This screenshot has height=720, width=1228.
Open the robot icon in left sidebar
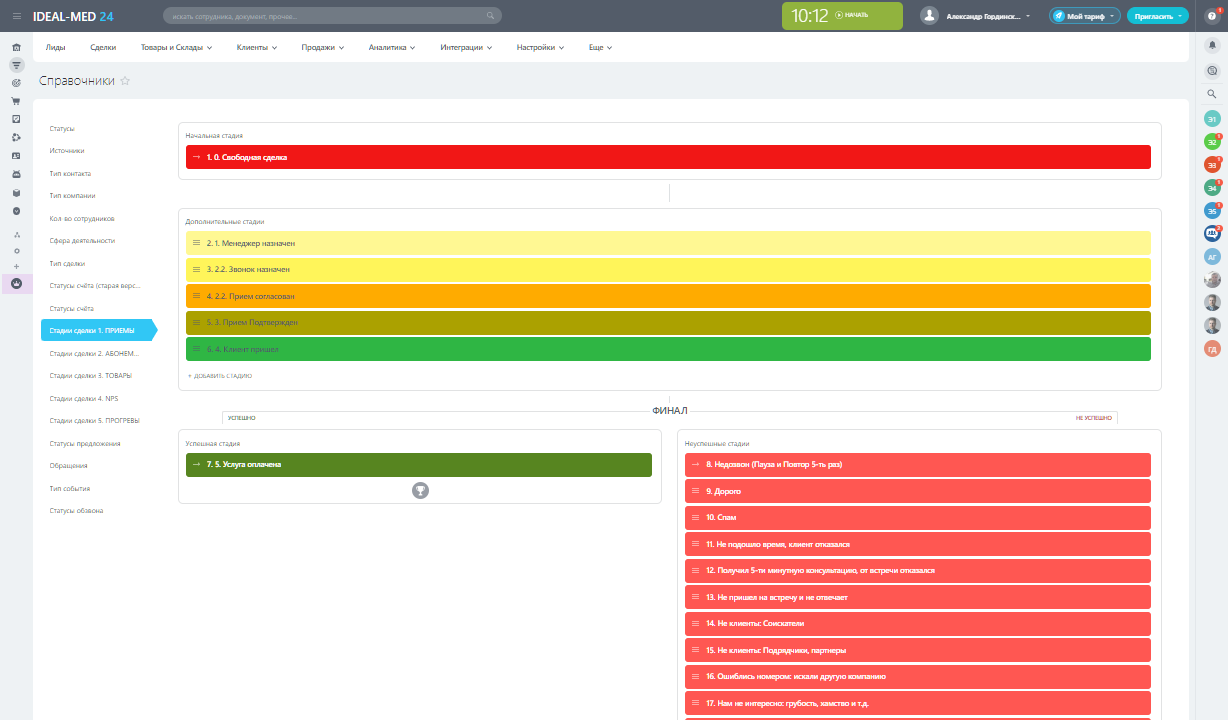(16, 174)
